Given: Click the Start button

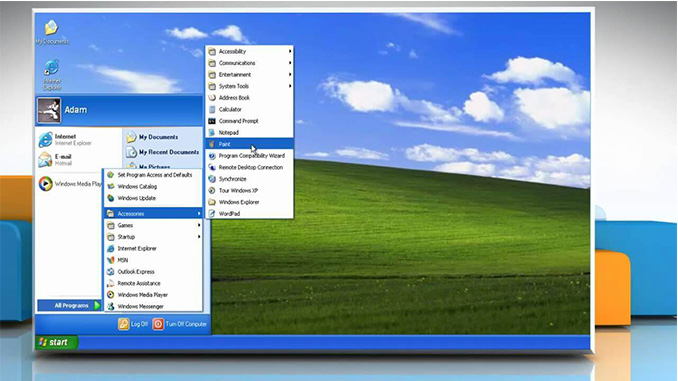Looking at the screenshot, I should point(57,343).
